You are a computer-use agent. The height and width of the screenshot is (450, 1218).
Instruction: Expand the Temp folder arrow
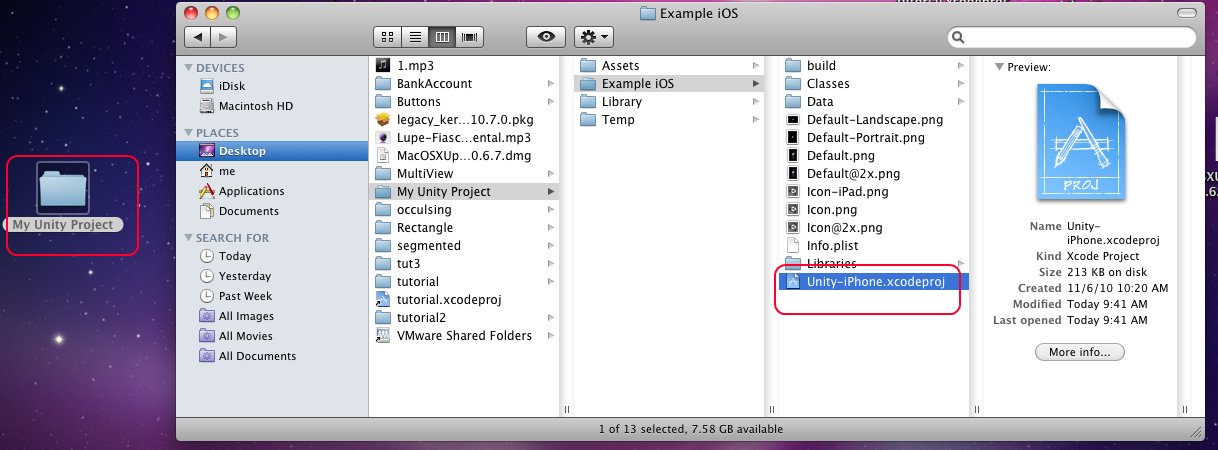(x=755, y=120)
